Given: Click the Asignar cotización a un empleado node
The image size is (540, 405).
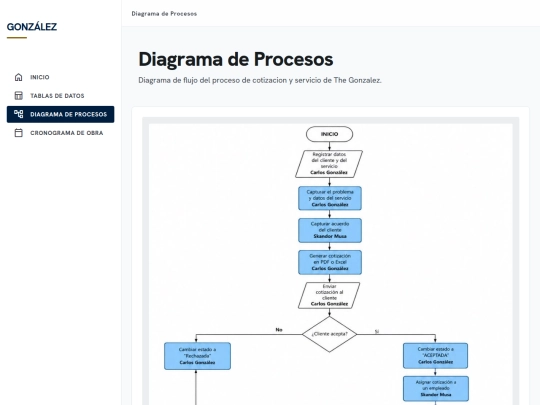Looking at the screenshot, I should pos(436,388).
